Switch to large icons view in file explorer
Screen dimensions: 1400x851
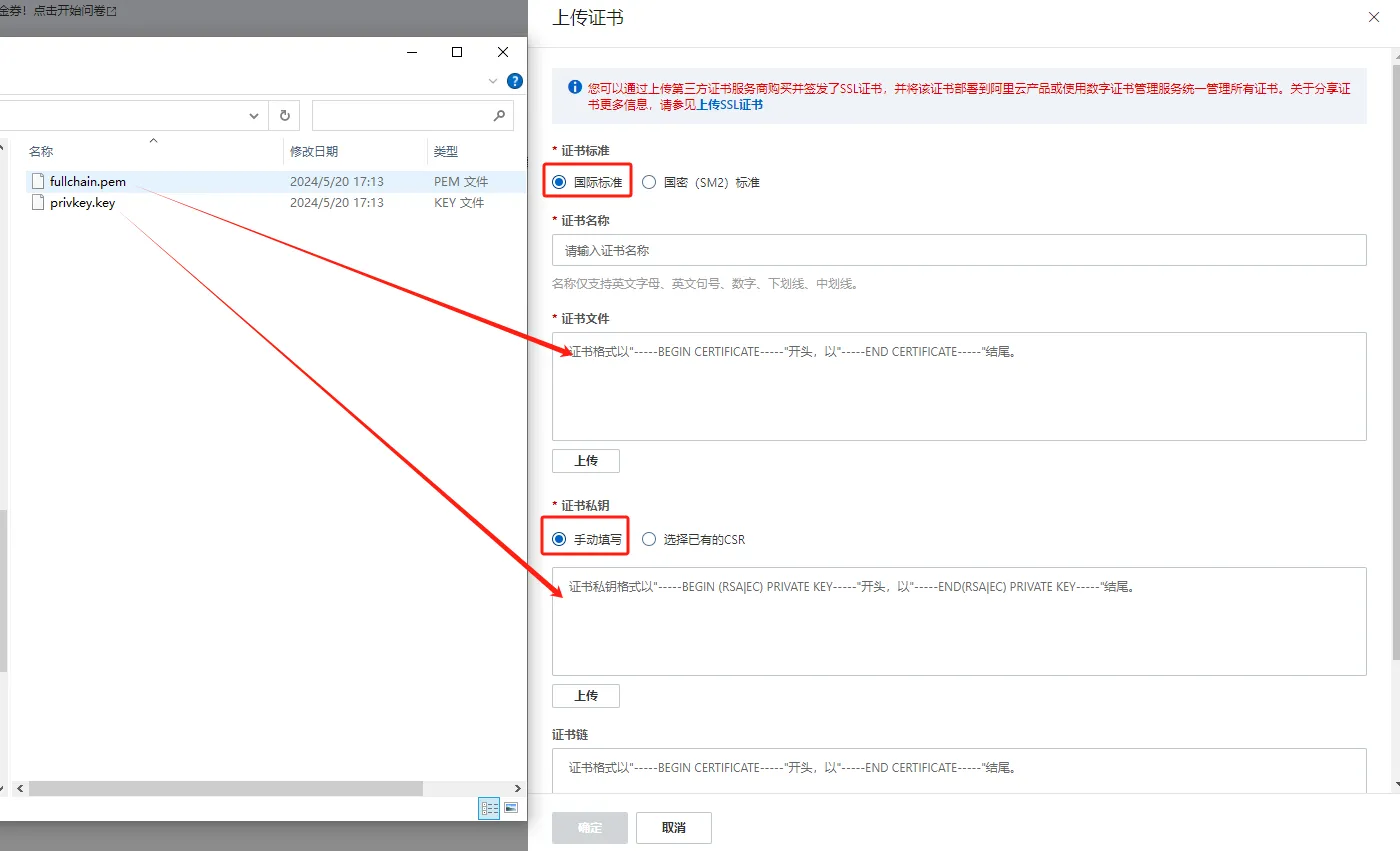pos(510,808)
